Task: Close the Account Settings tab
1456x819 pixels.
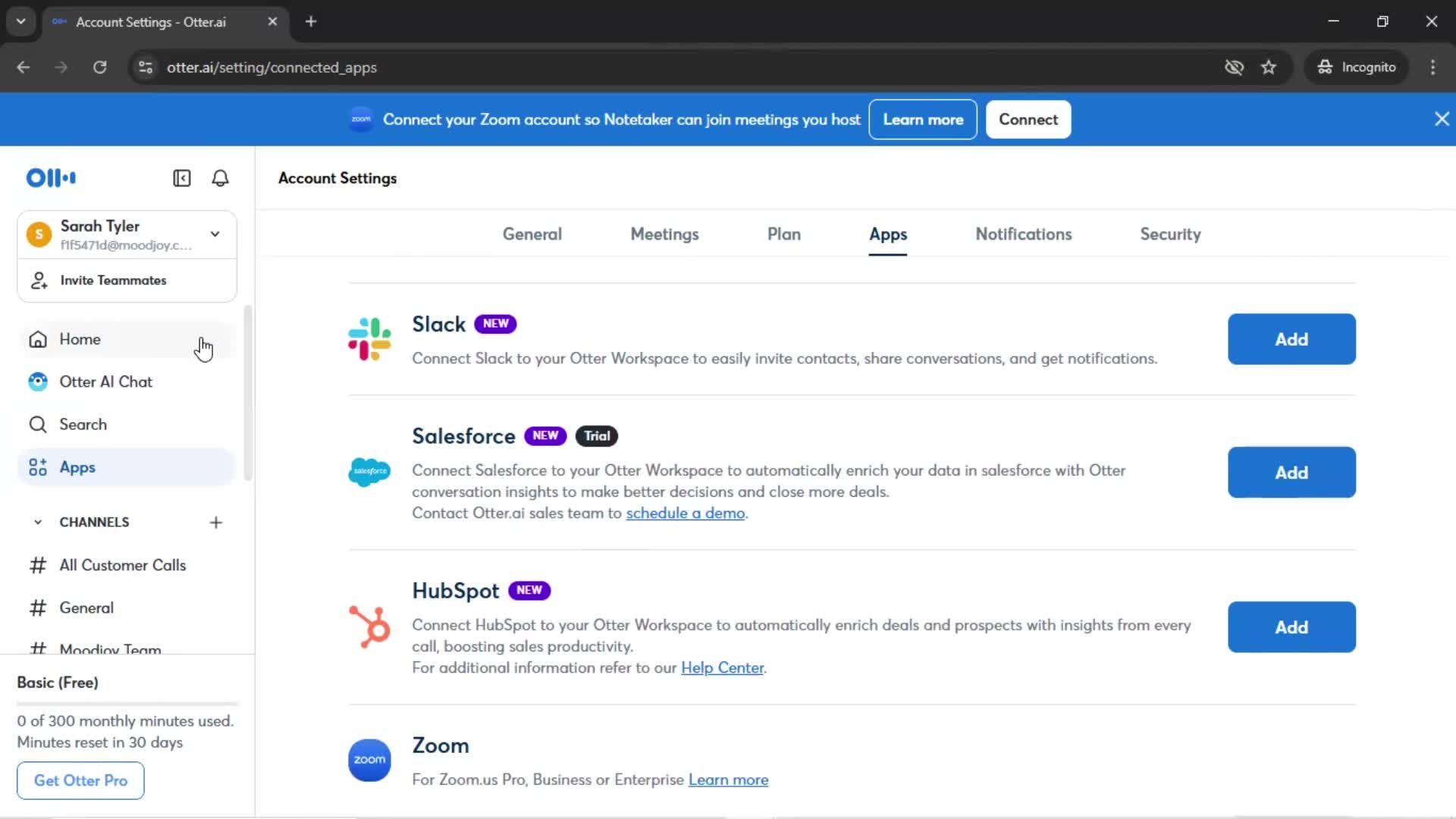Action: click(272, 21)
